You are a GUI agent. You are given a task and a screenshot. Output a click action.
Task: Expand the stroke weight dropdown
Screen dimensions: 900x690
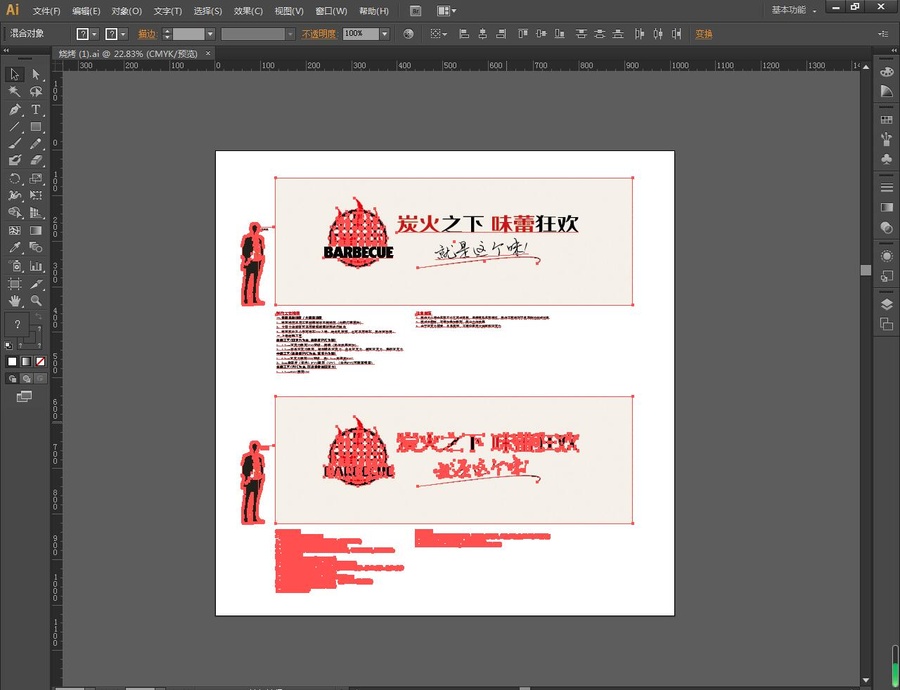point(210,34)
